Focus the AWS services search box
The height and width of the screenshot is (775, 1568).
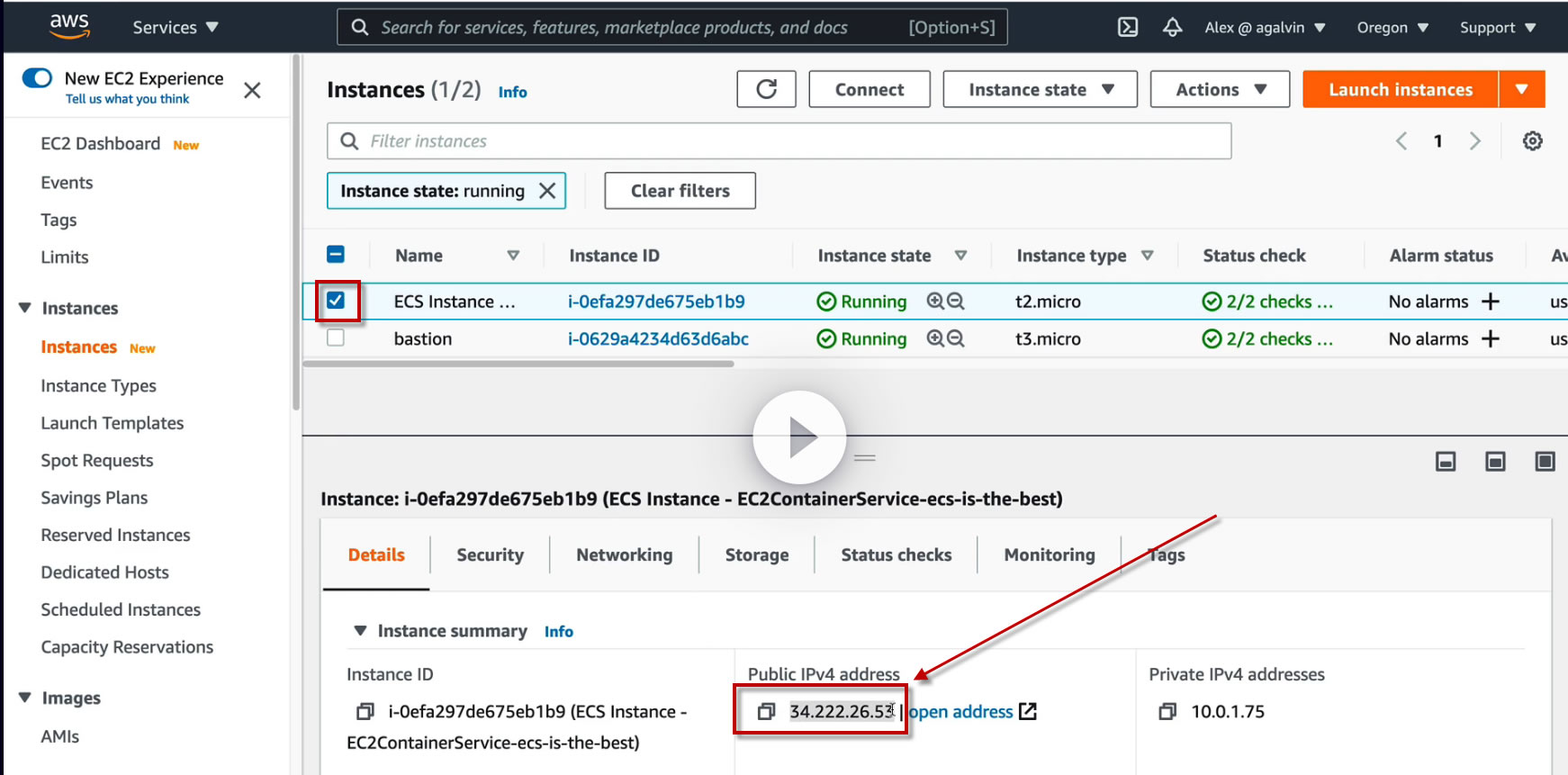click(x=672, y=27)
